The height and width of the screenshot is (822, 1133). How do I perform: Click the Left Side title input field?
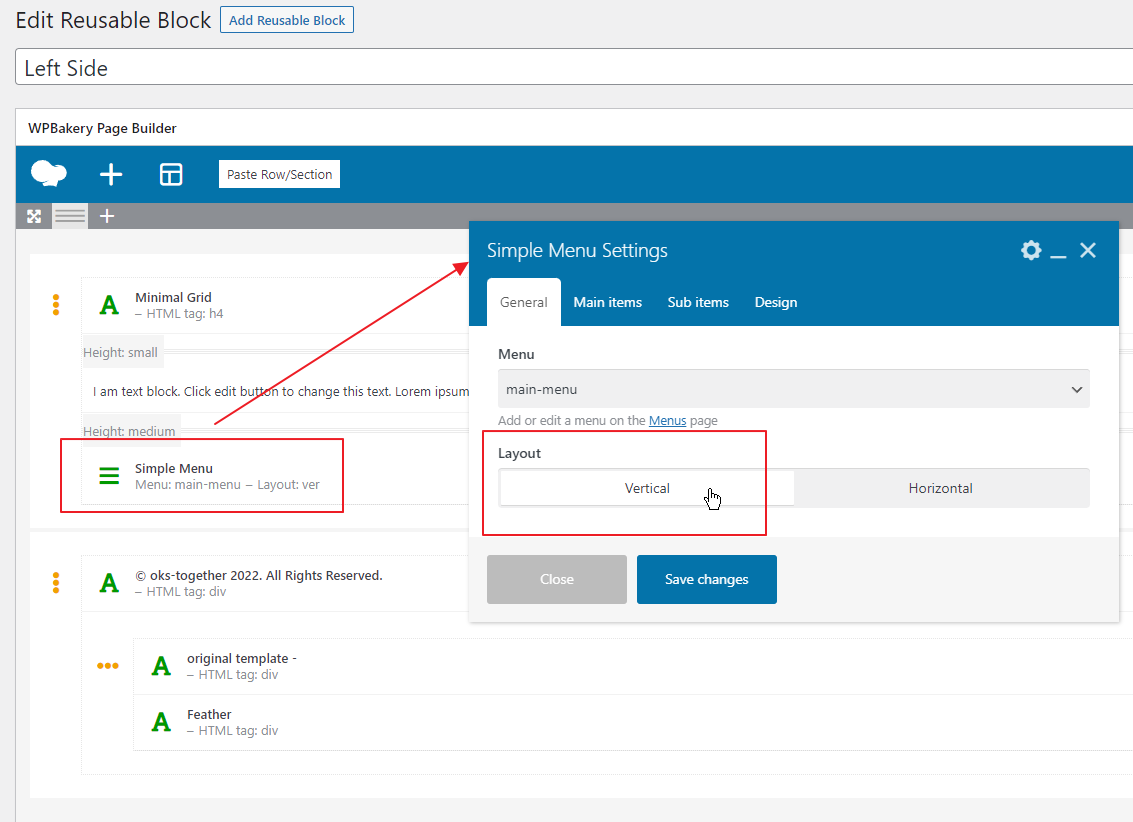[574, 67]
